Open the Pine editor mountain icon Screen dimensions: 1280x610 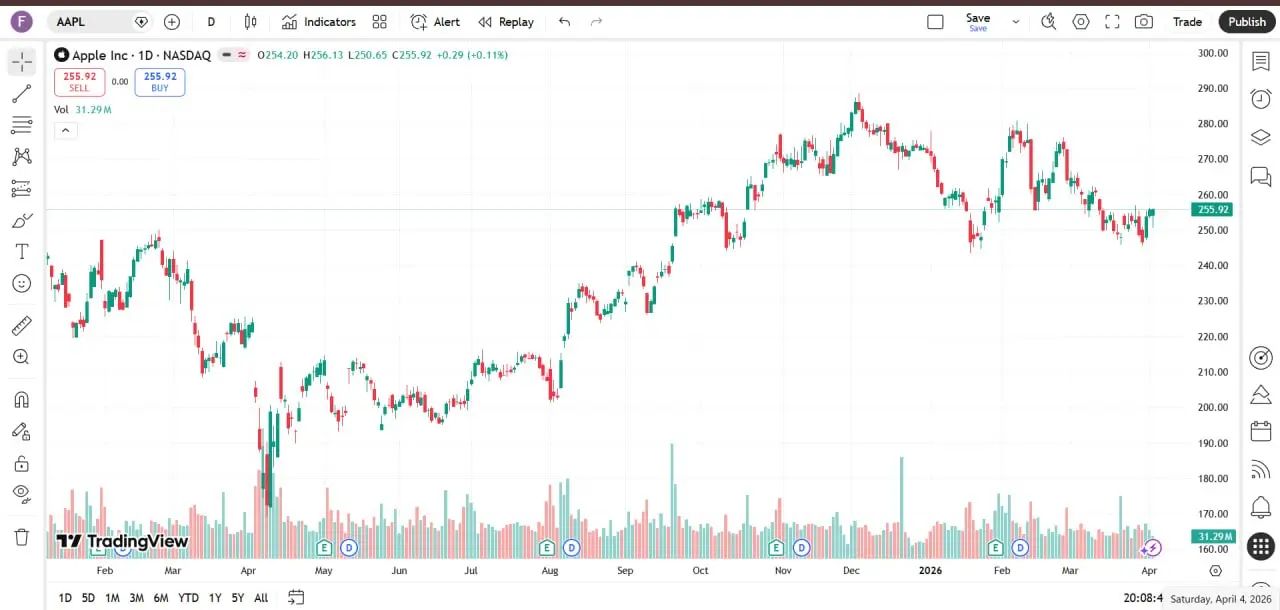[1261, 394]
